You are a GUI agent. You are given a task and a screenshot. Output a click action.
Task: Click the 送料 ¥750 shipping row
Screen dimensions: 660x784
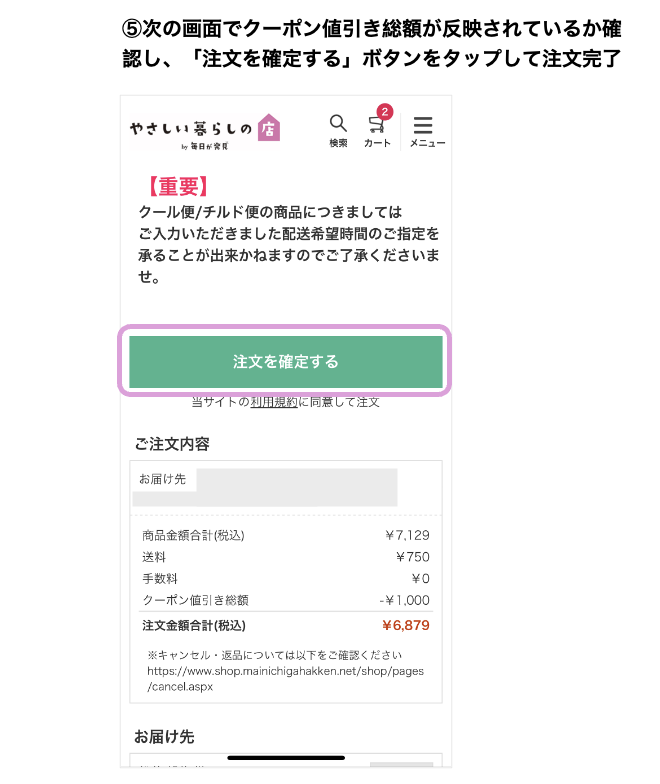pos(285,557)
